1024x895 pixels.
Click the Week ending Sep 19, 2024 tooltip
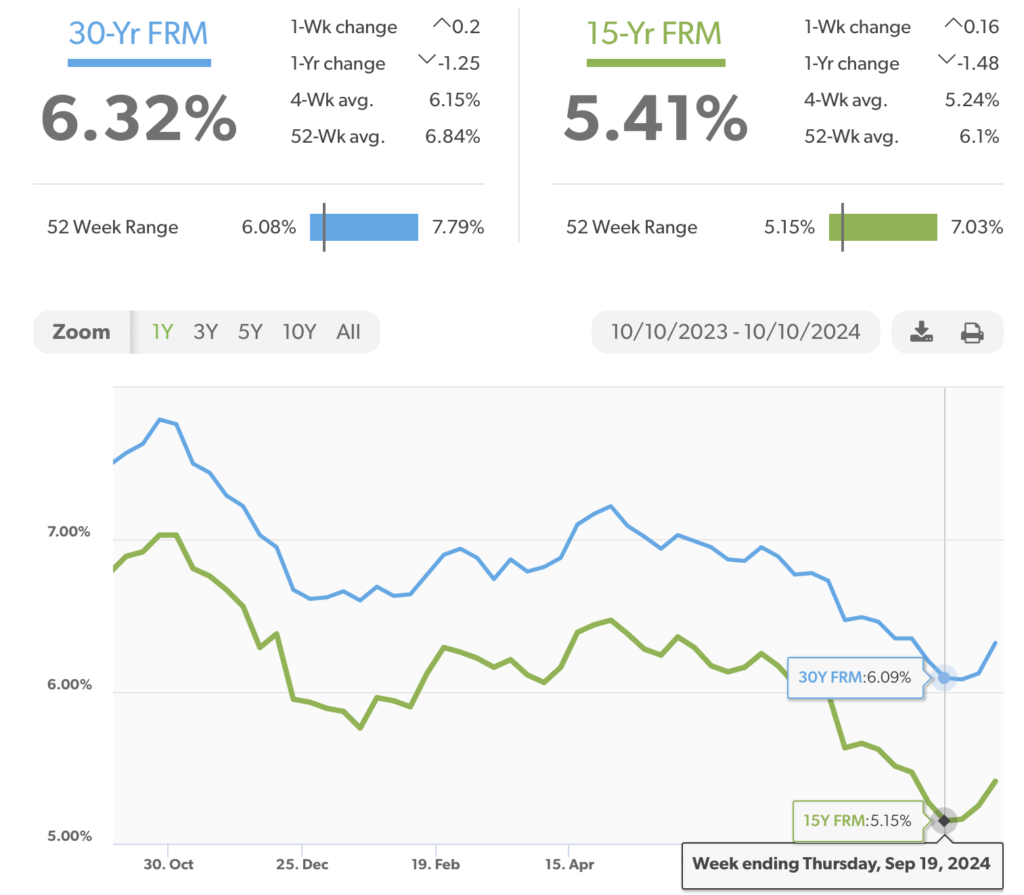tap(841, 863)
